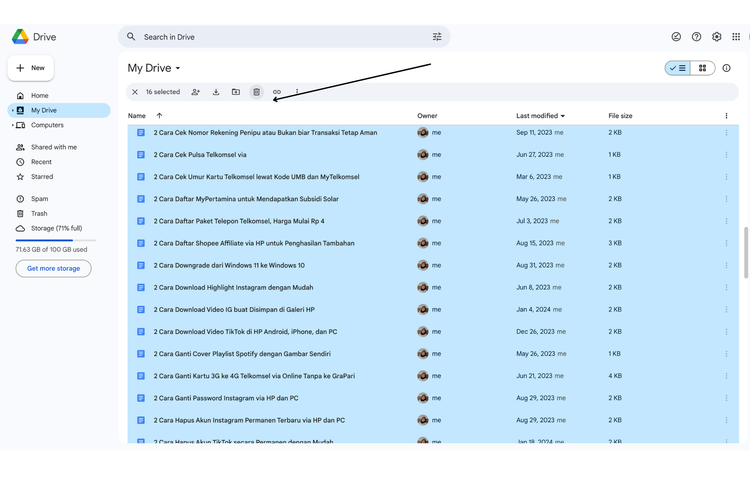
Task: Switch to list layout view
Action: pos(678,68)
